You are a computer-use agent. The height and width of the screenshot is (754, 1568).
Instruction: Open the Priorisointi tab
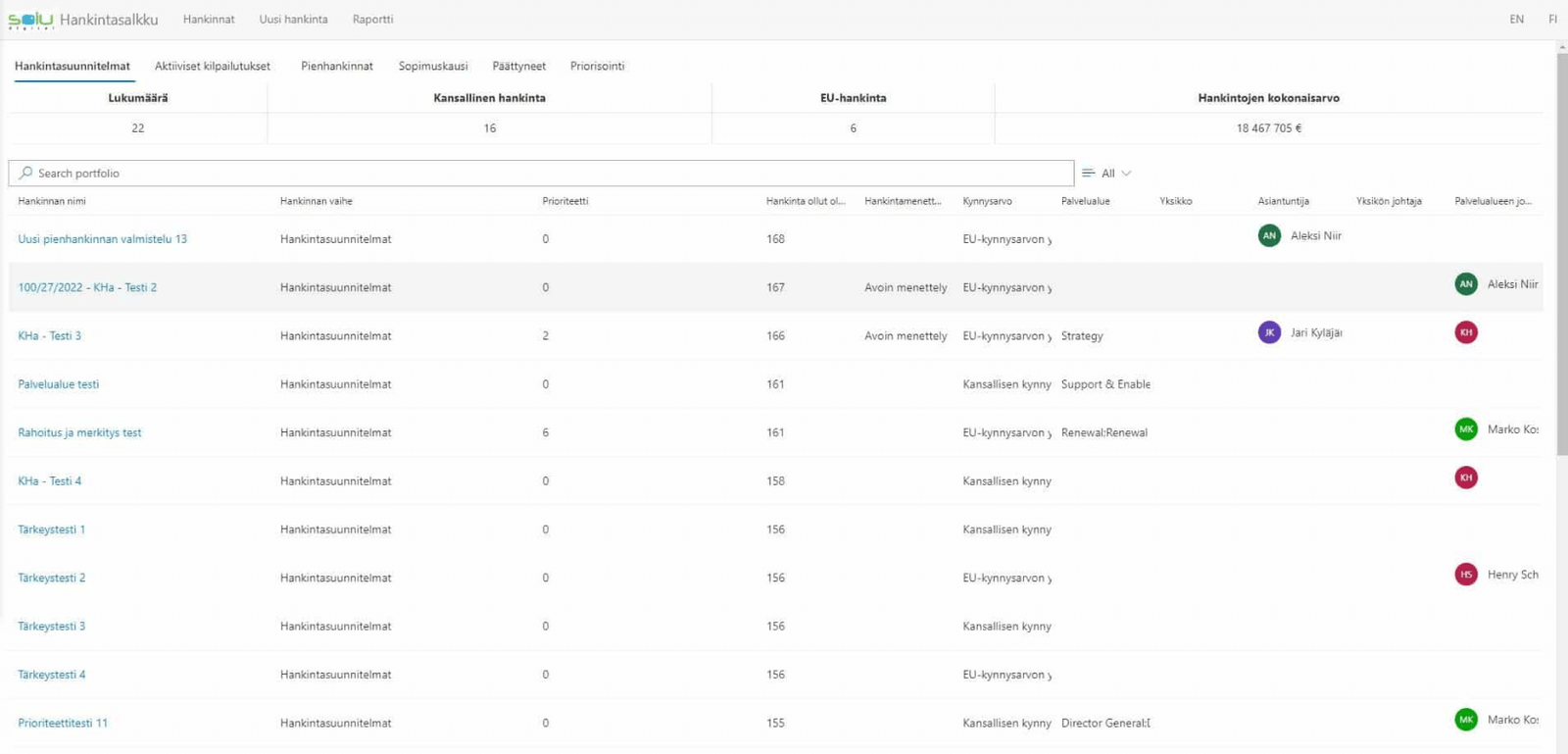pos(597,66)
